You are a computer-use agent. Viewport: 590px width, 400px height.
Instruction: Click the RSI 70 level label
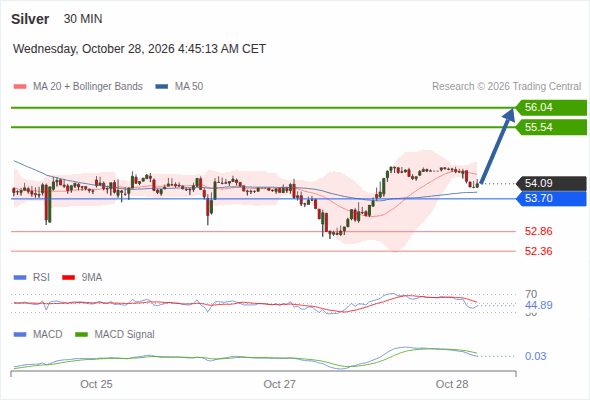pyautogui.click(x=531, y=294)
